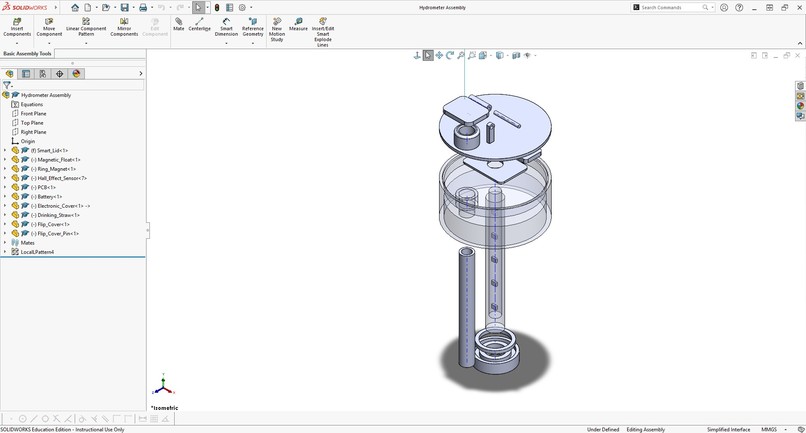Screen dimensions: 806x433
Task: Activate Mirror Components tool
Action: tap(124, 27)
